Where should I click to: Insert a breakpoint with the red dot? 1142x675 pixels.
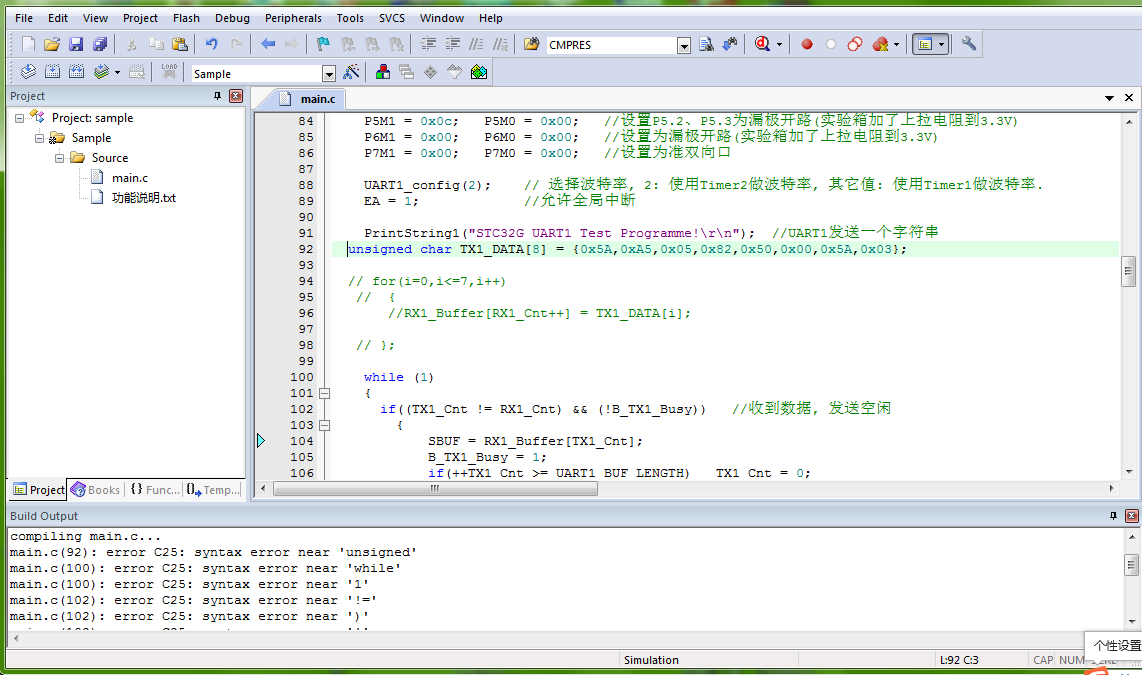coord(807,44)
